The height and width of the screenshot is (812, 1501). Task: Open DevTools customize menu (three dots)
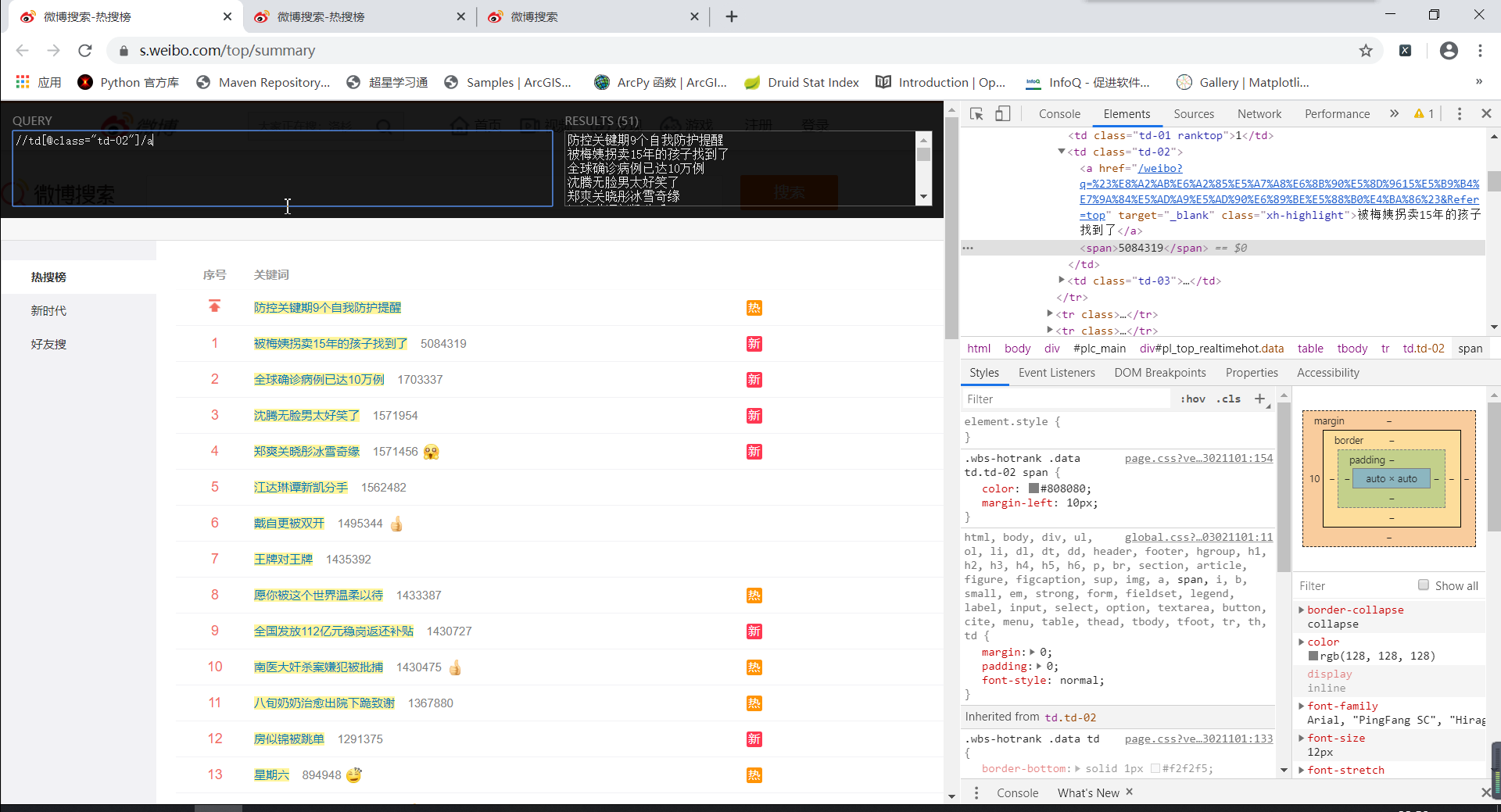click(x=1459, y=114)
